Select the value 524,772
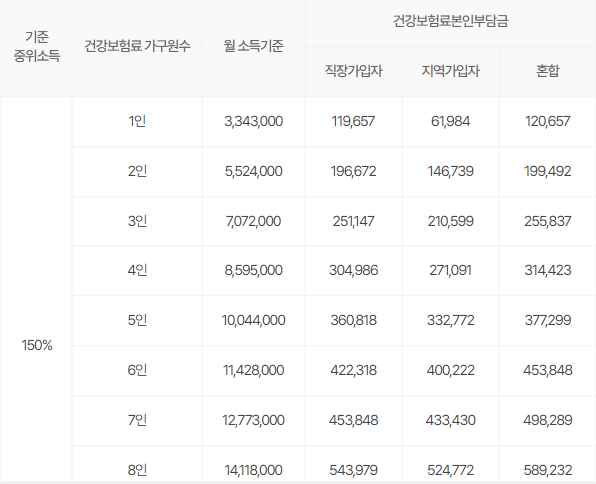The image size is (596, 484). click(x=450, y=470)
